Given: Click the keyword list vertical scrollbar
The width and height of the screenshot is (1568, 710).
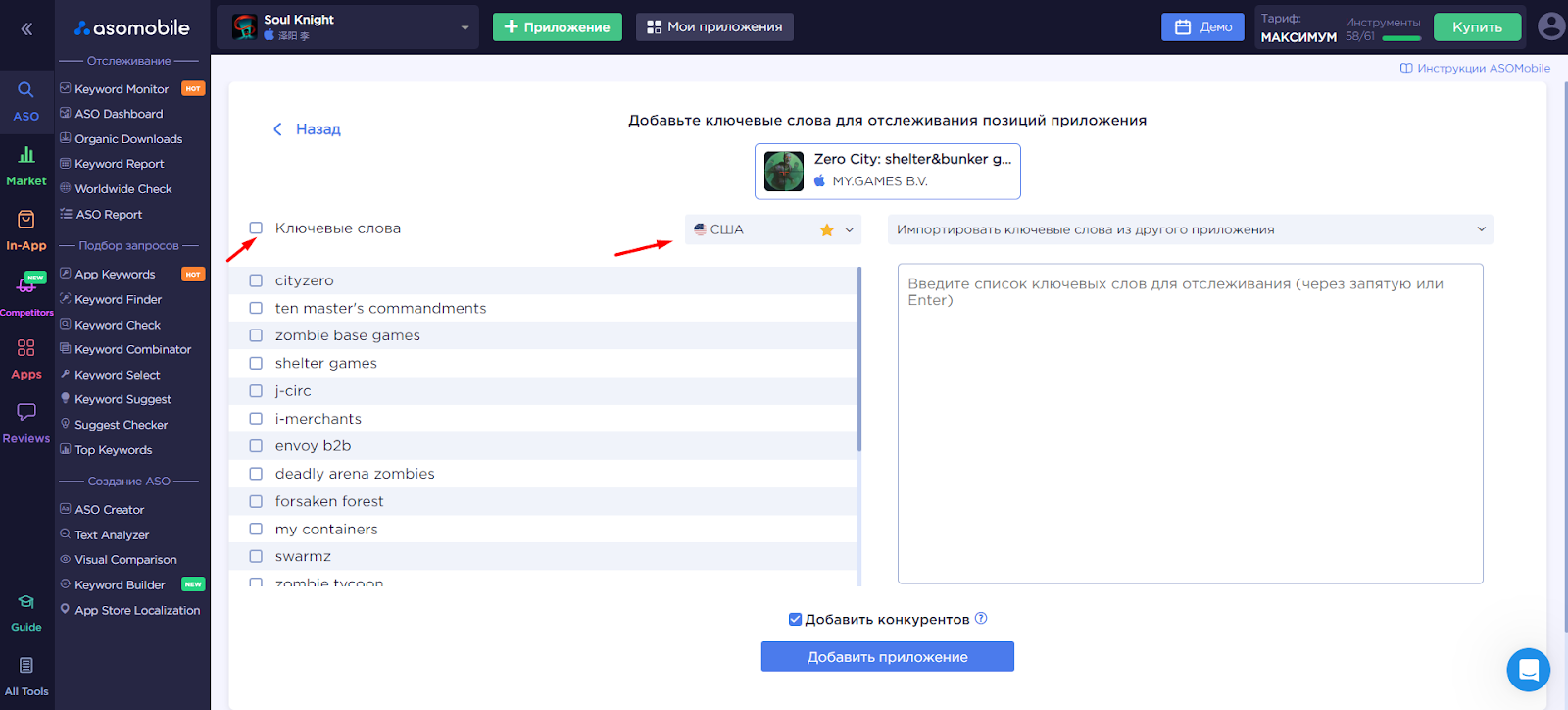Looking at the screenshot, I should coord(859,359).
